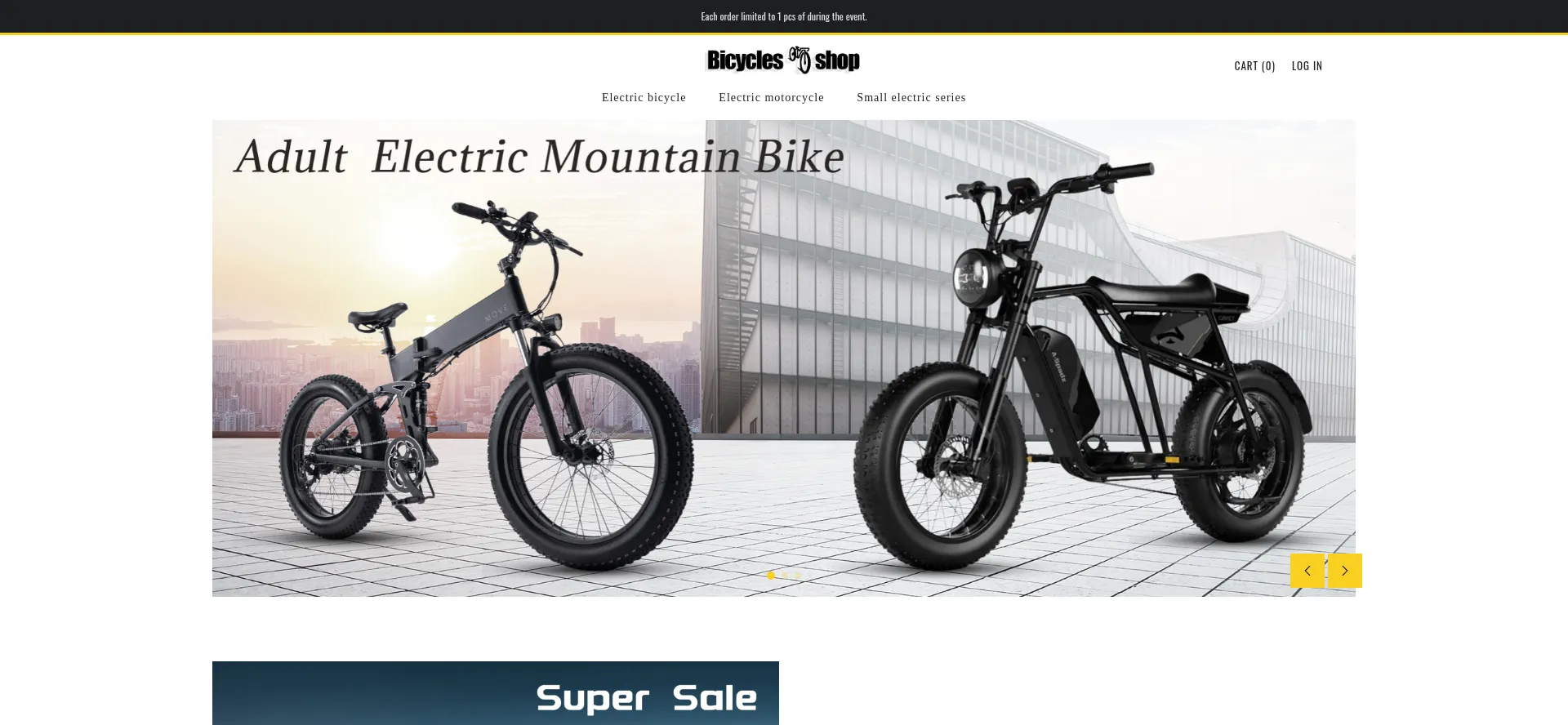Click the order limit announcement bar text

784,16
